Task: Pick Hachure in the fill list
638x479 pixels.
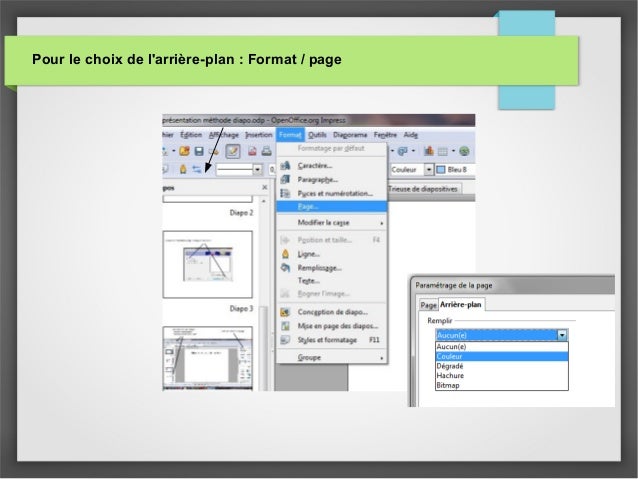Action: 501,376
